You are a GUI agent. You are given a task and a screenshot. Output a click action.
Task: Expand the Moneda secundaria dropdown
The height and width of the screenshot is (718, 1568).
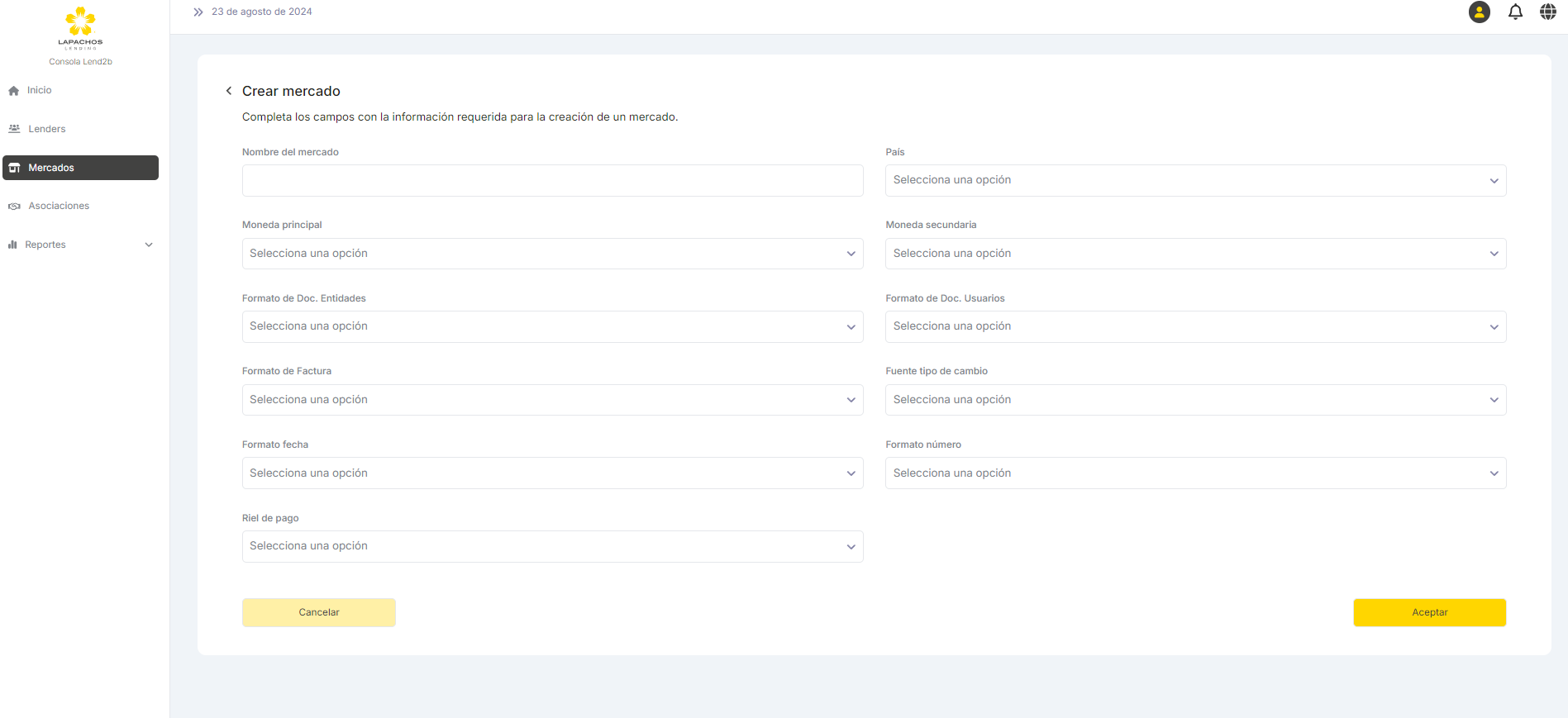pos(1195,254)
